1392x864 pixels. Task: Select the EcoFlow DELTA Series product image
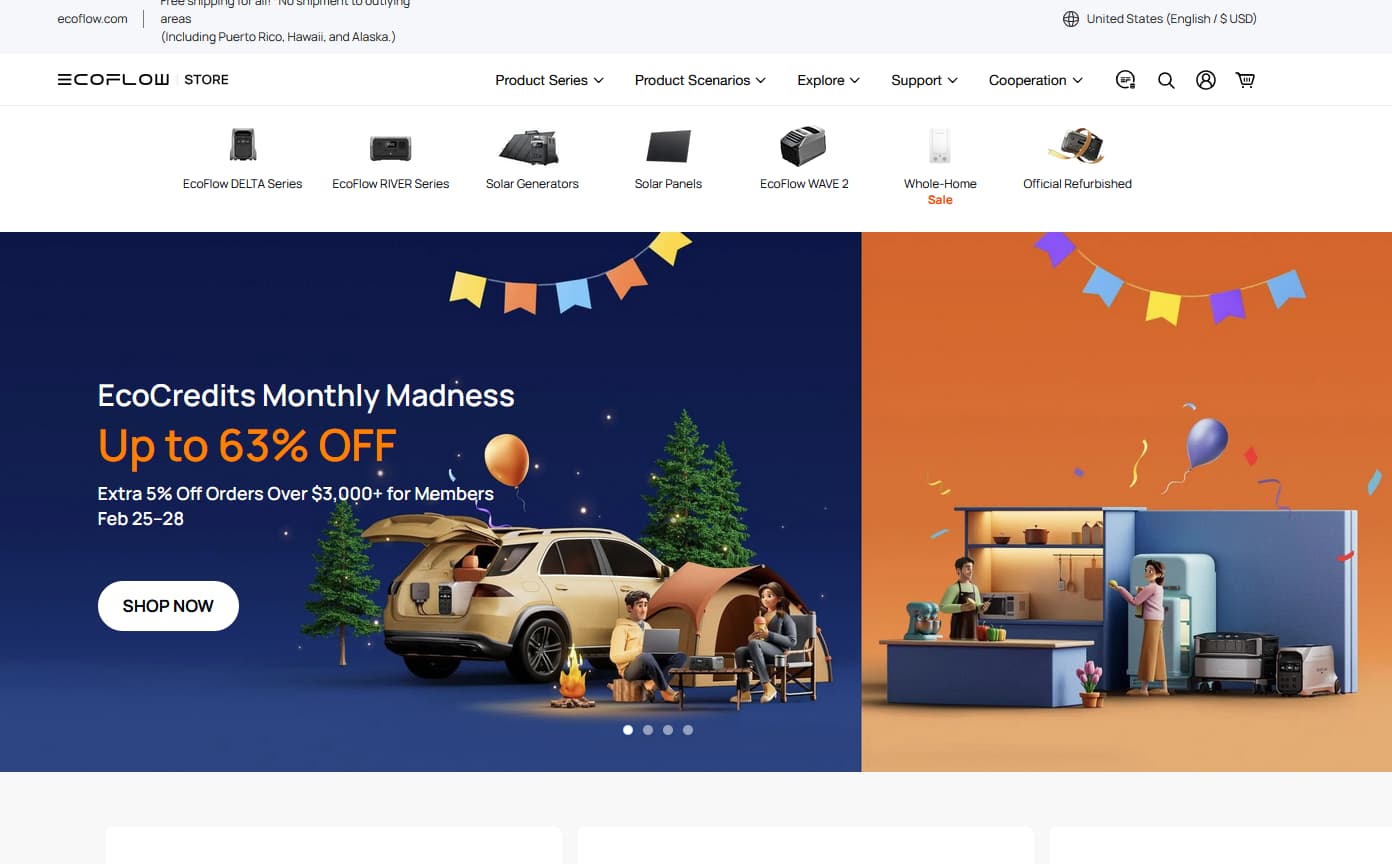[x=243, y=146]
